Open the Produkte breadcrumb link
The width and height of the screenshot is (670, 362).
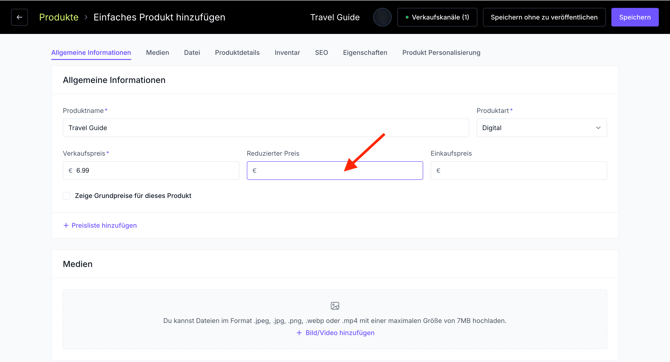coord(59,18)
